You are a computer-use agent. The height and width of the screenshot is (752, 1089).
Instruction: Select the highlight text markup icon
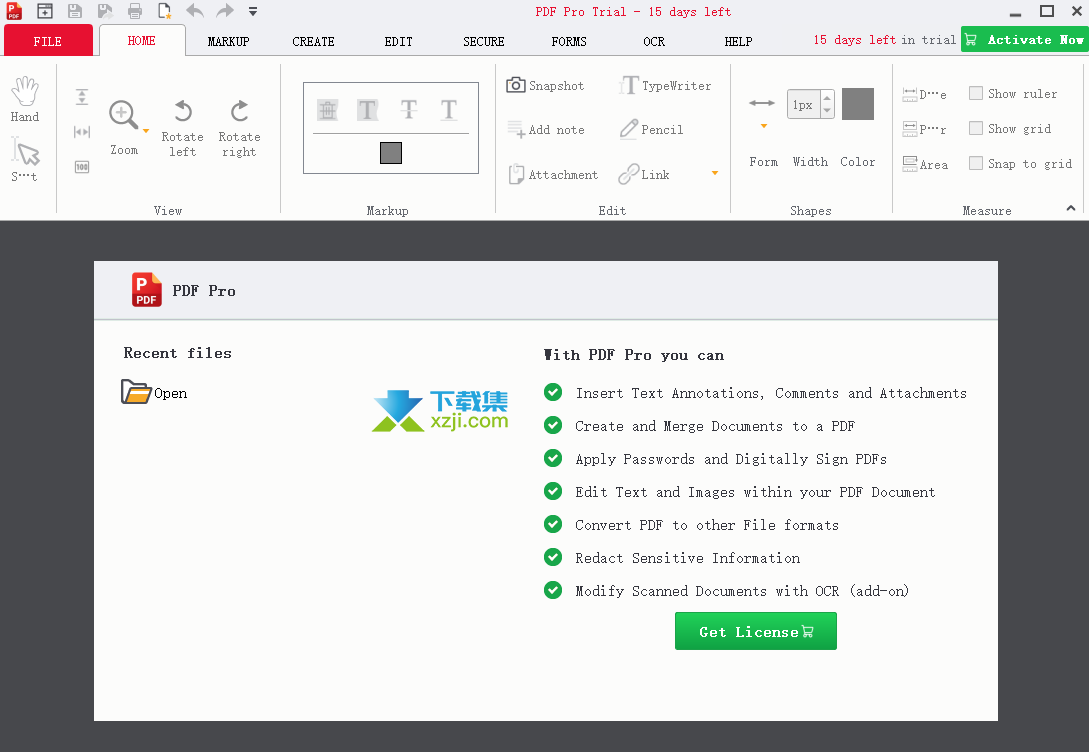coord(367,110)
